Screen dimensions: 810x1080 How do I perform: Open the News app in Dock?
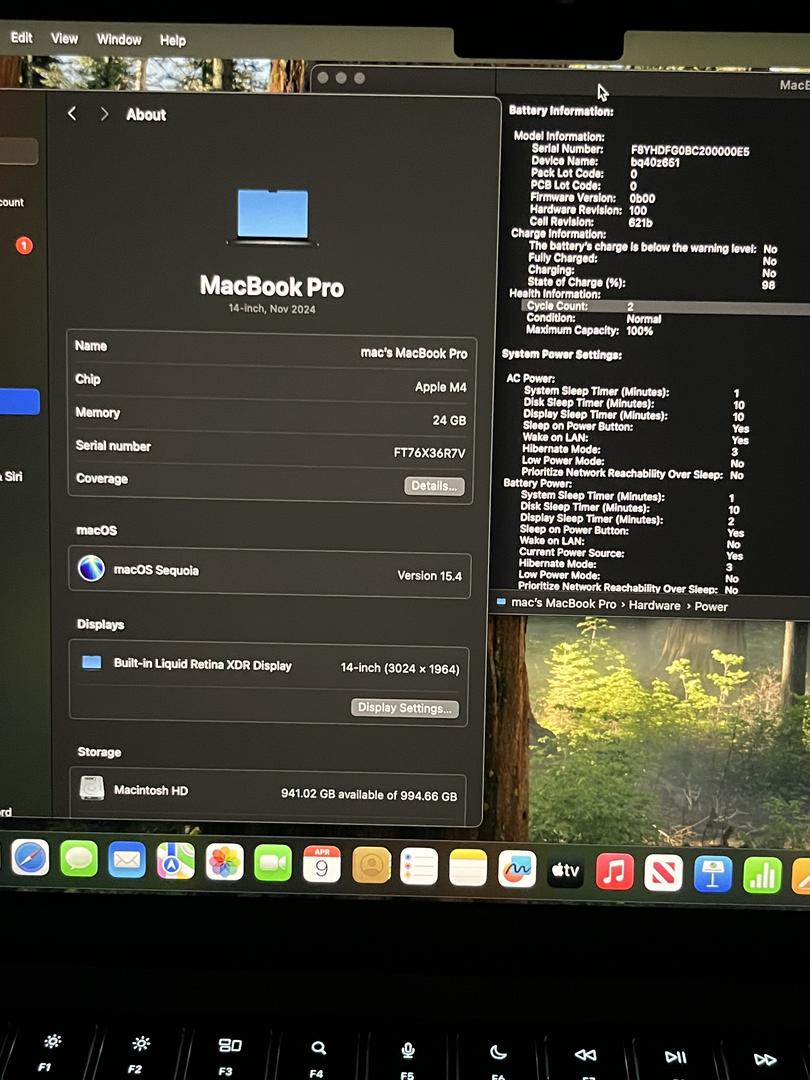(663, 873)
